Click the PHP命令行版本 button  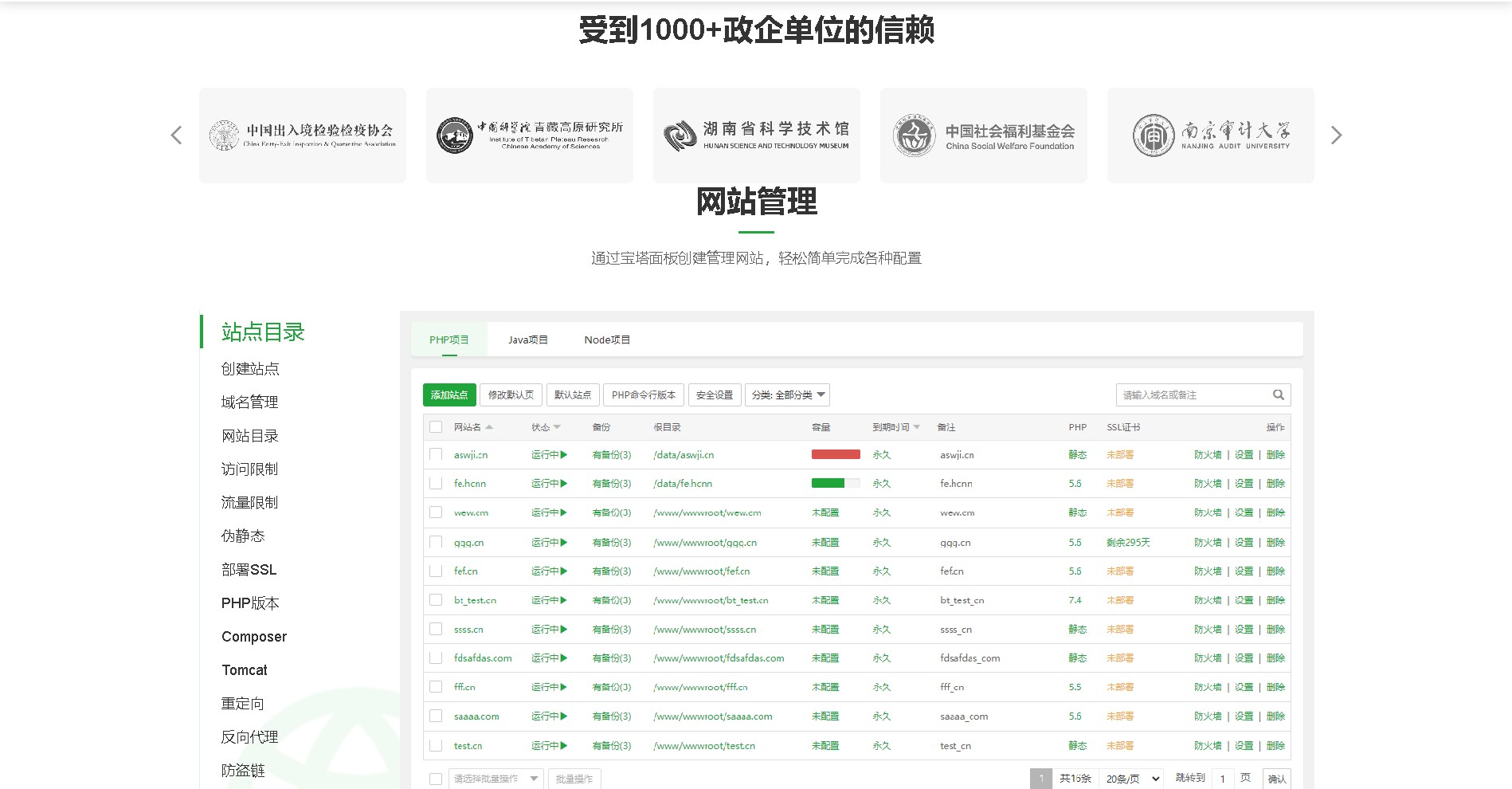[x=644, y=395]
